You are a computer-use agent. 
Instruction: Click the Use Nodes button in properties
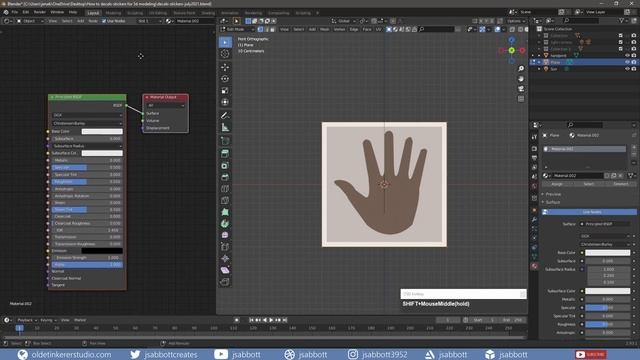click(589, 212)
